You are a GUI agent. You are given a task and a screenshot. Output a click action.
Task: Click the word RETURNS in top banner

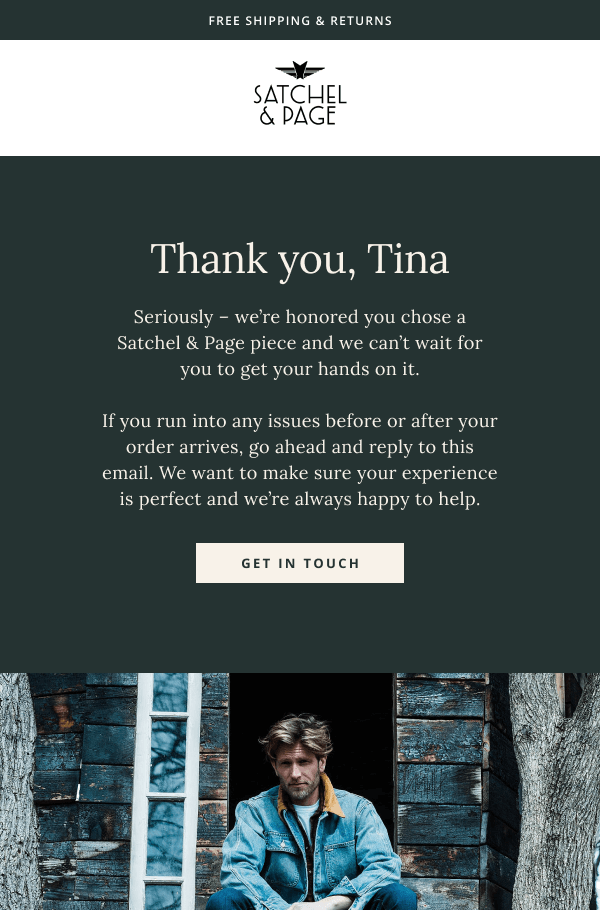point(363,20)
